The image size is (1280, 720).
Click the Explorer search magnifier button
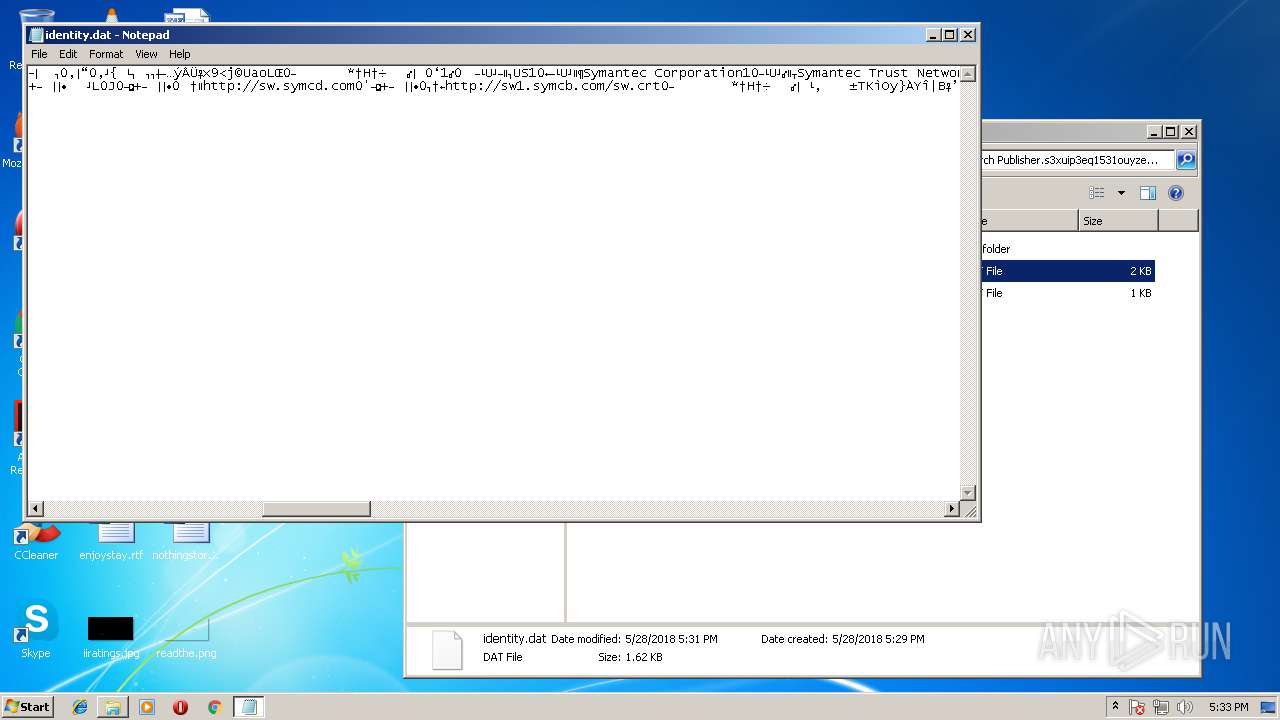[1186, 160]
